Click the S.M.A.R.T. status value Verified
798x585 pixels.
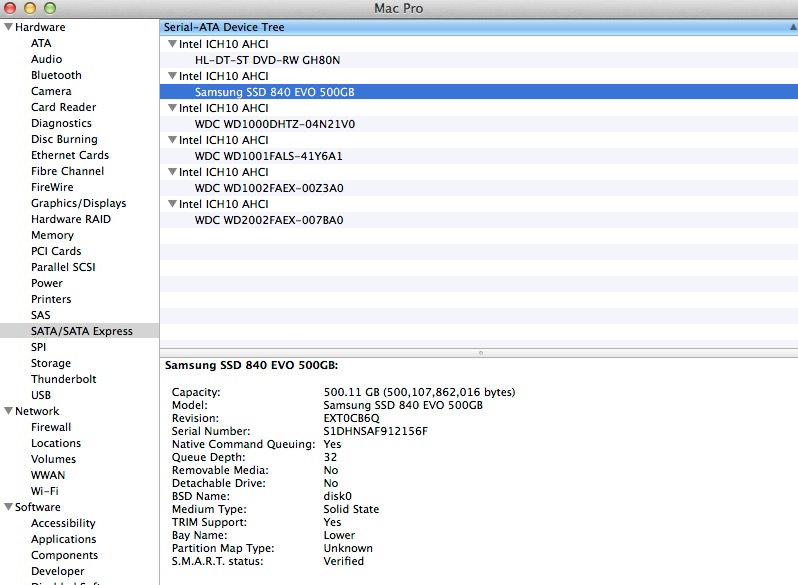344,561
